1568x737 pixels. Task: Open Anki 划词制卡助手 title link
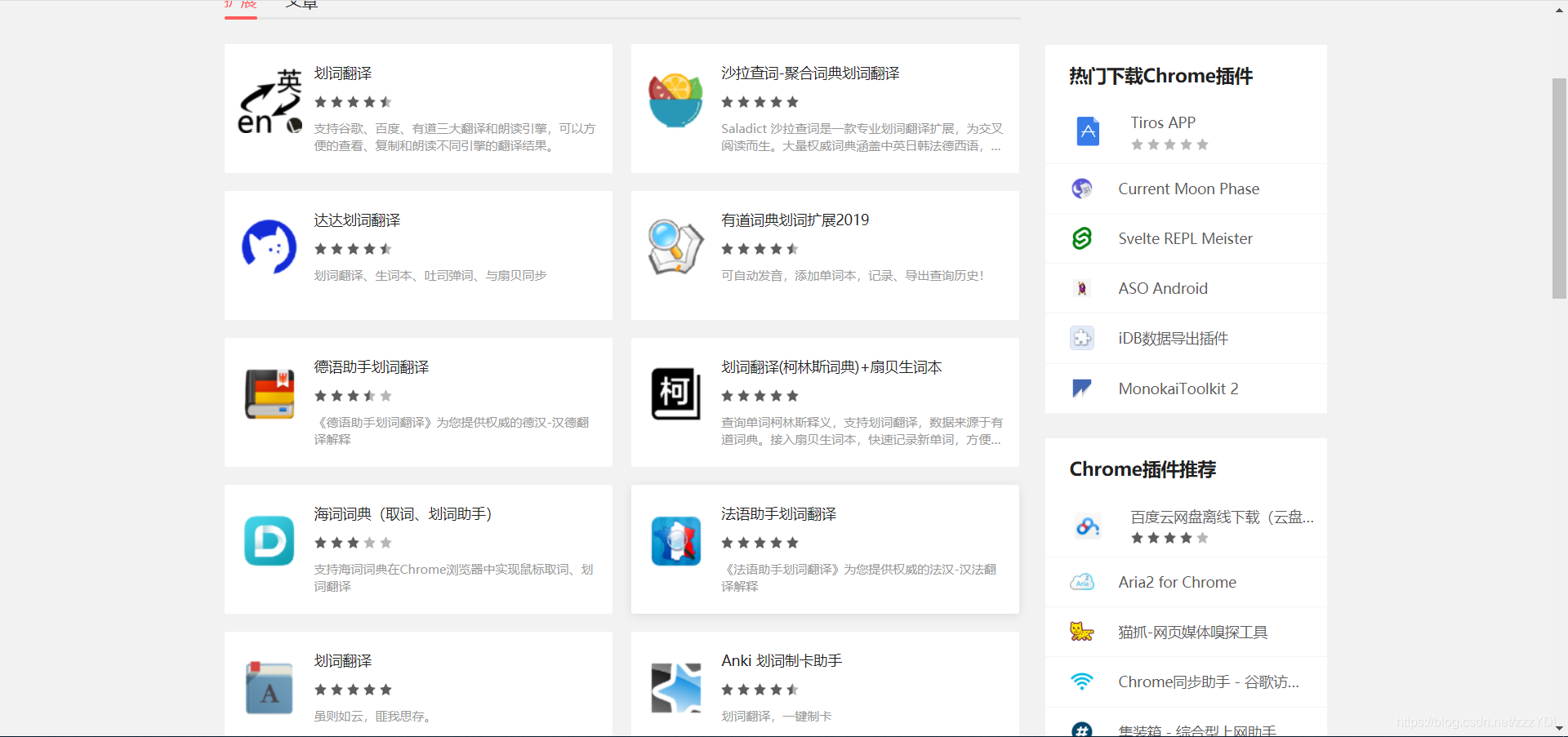coord(782,661)
